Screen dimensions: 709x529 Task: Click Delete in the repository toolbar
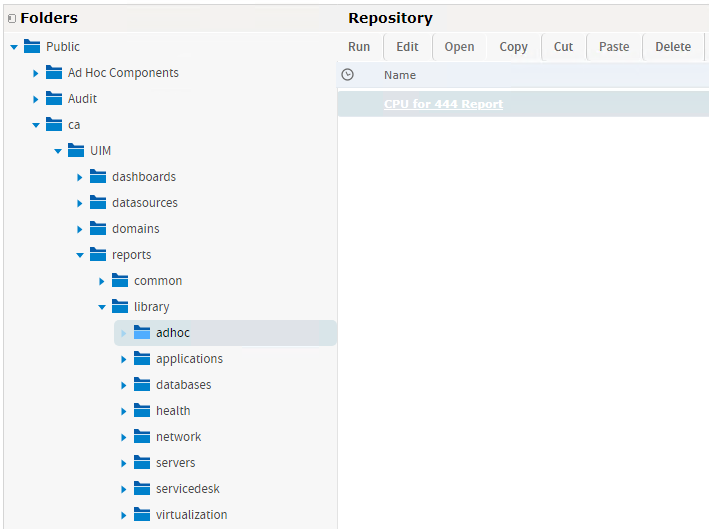tap(672, 47)
